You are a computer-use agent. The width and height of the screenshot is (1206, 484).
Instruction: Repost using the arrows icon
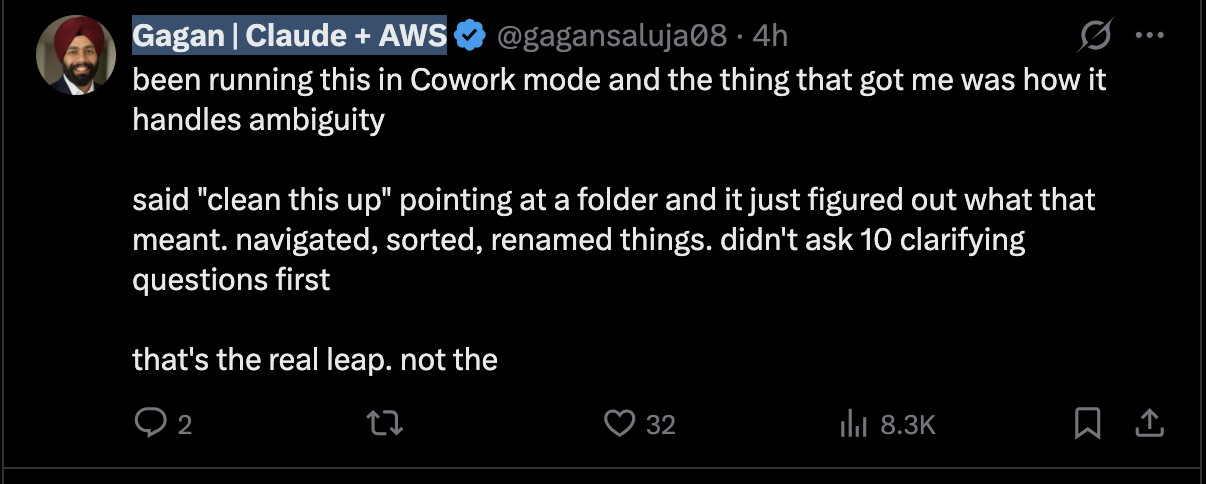[386, 424]
